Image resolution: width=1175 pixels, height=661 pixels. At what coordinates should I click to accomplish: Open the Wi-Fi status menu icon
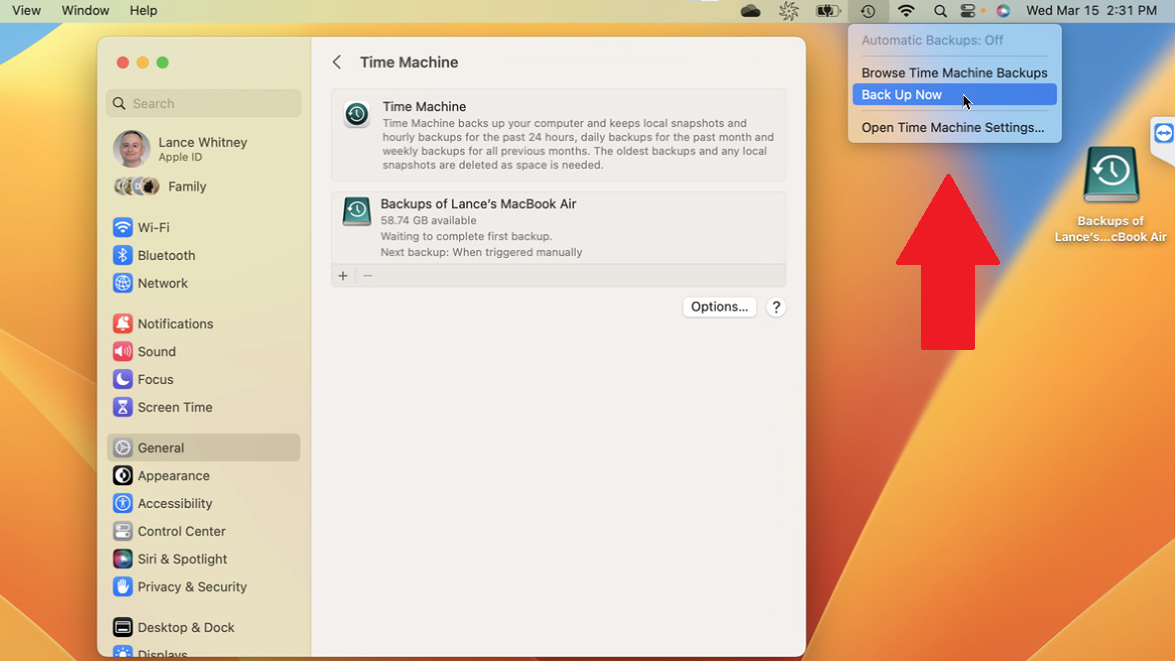coord(906,11)
